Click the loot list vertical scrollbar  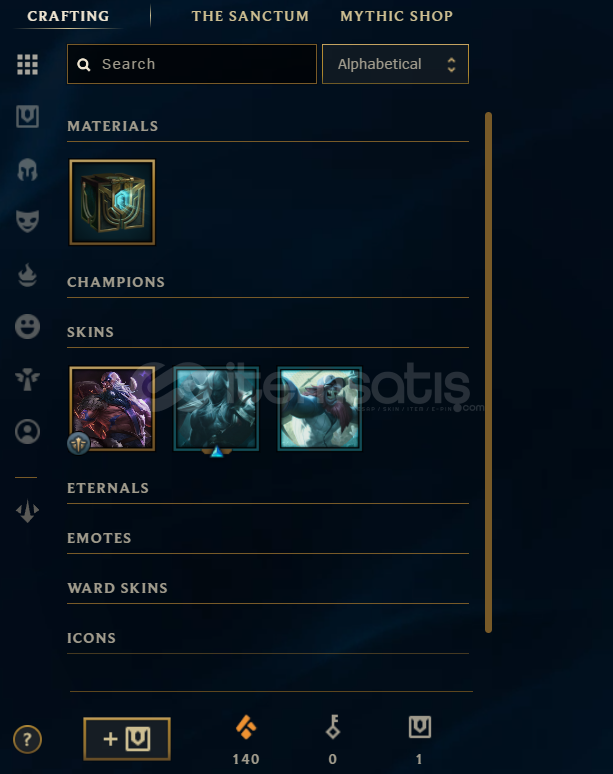click(488, 372)
